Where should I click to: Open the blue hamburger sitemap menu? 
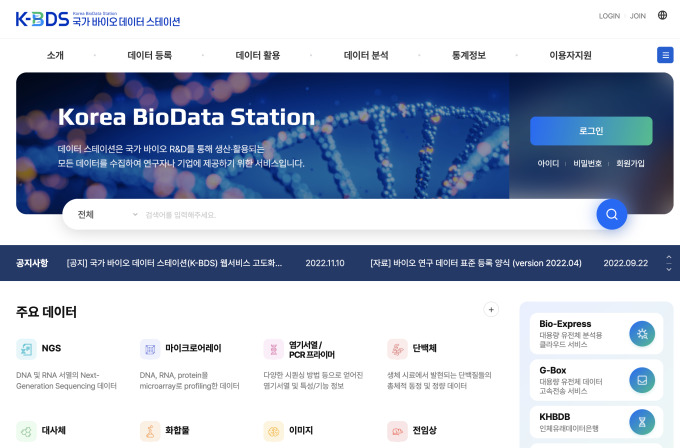pyautogui.click(x=665, y=55)
